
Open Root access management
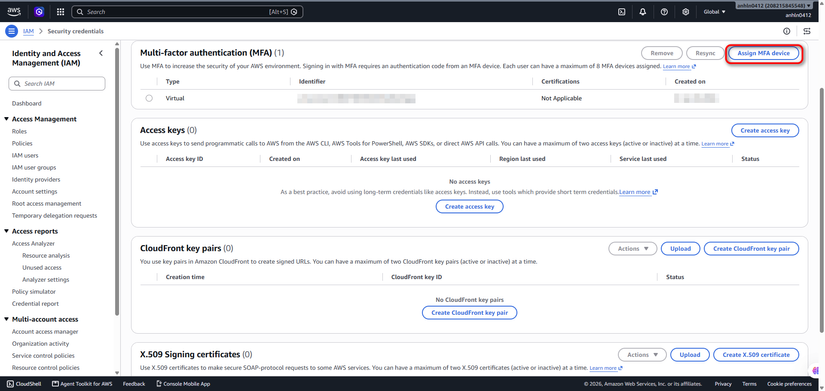coord(46,204)
